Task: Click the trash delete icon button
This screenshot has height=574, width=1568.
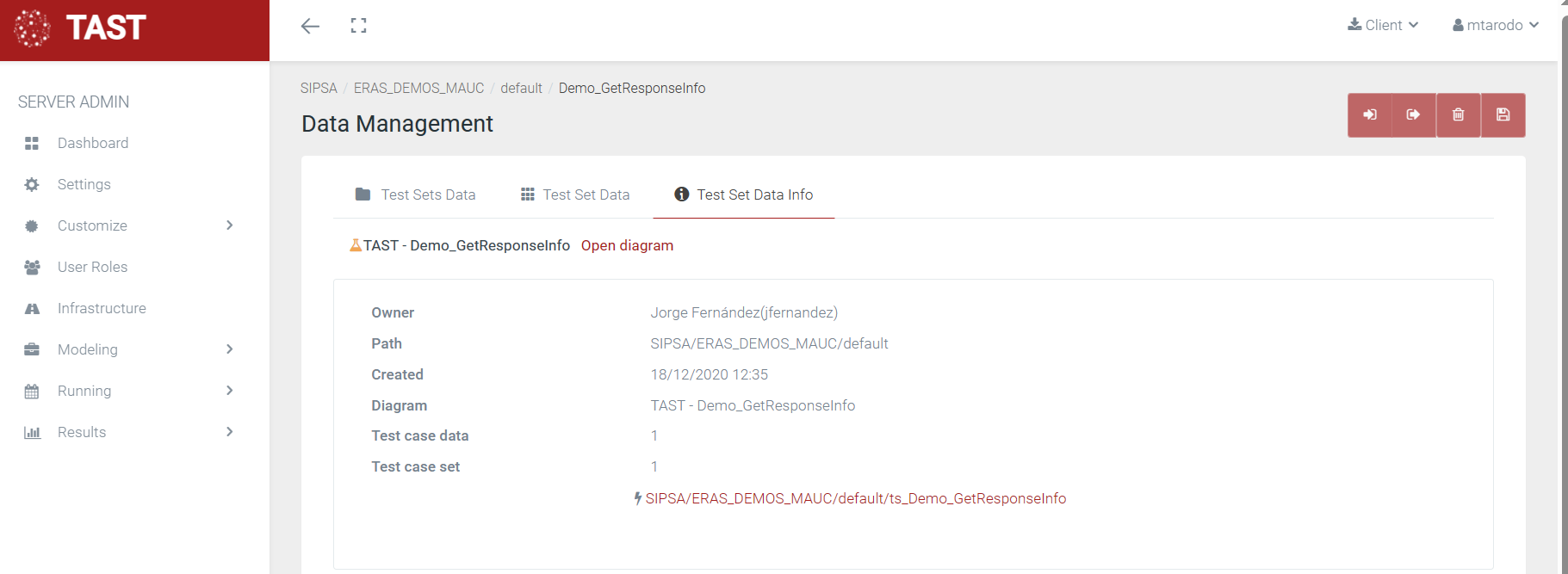Action: coord(1458,115)
